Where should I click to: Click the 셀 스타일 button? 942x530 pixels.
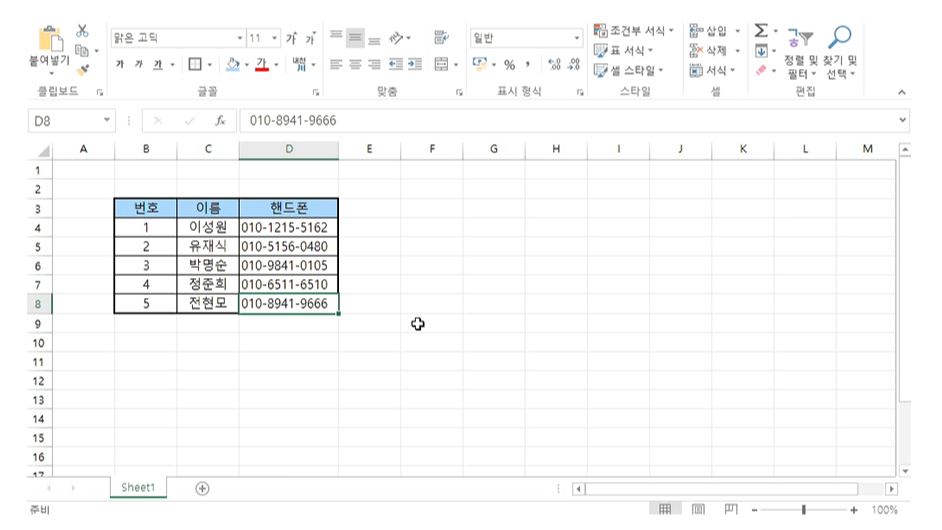630,70
